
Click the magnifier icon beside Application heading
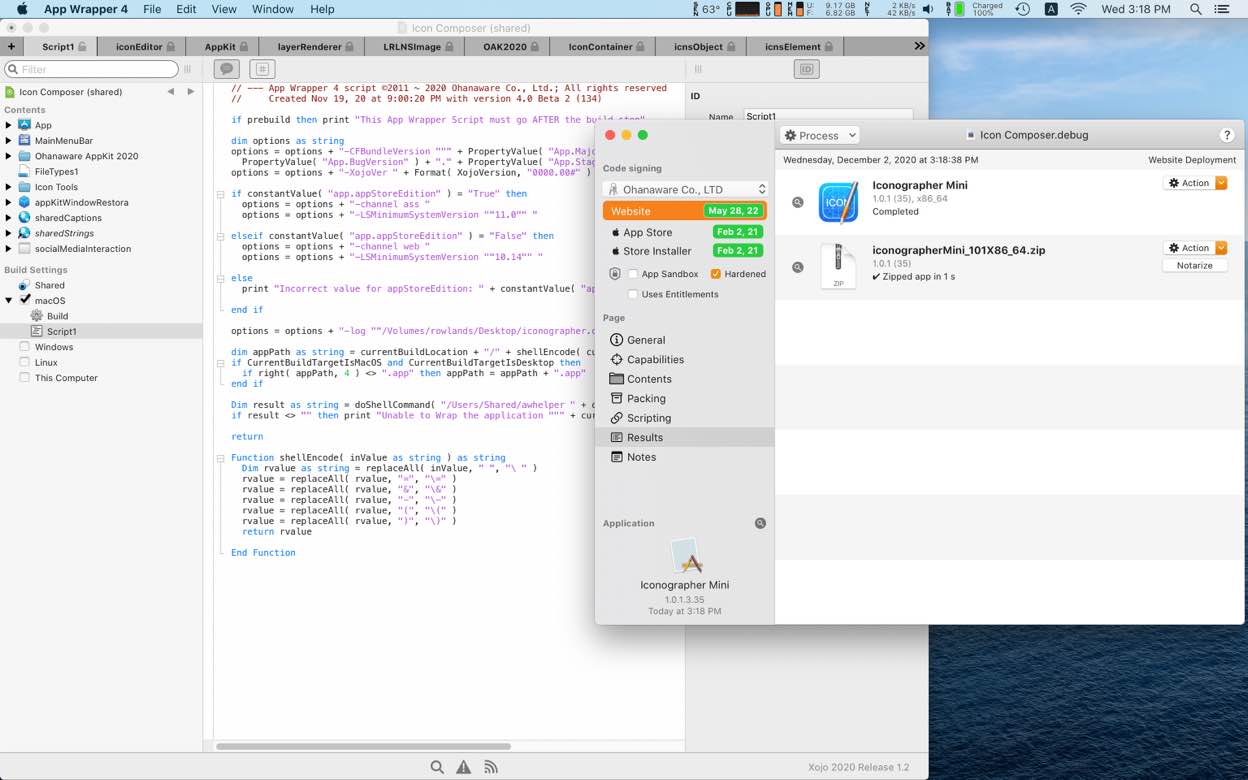coord(760,523)
